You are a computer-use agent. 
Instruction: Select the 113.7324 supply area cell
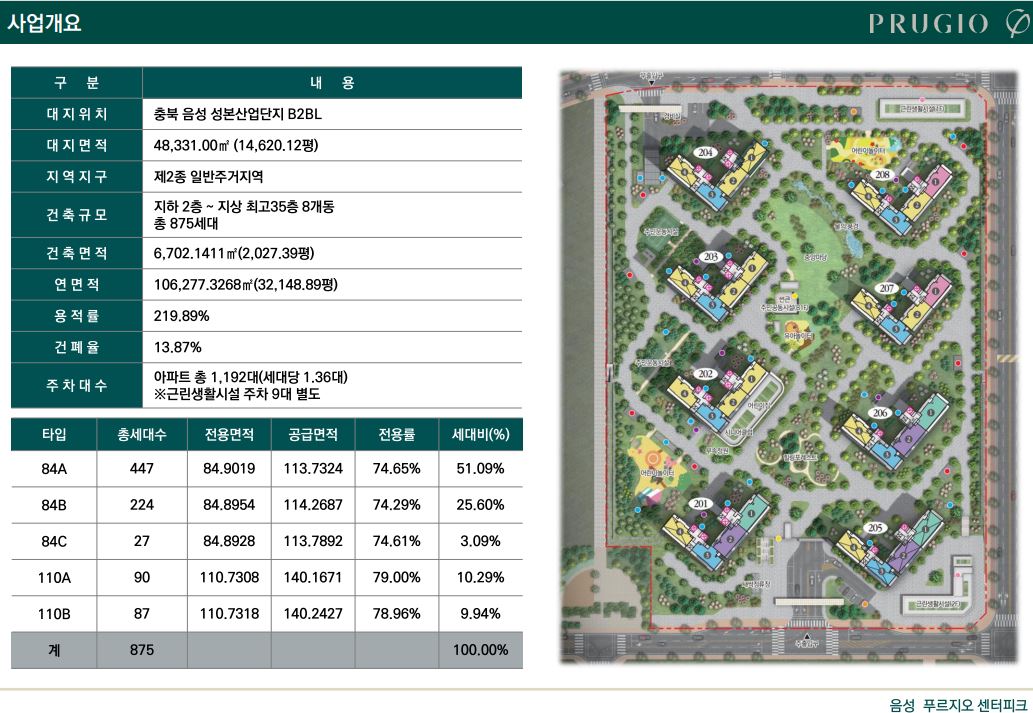click(x=313, y=469)
